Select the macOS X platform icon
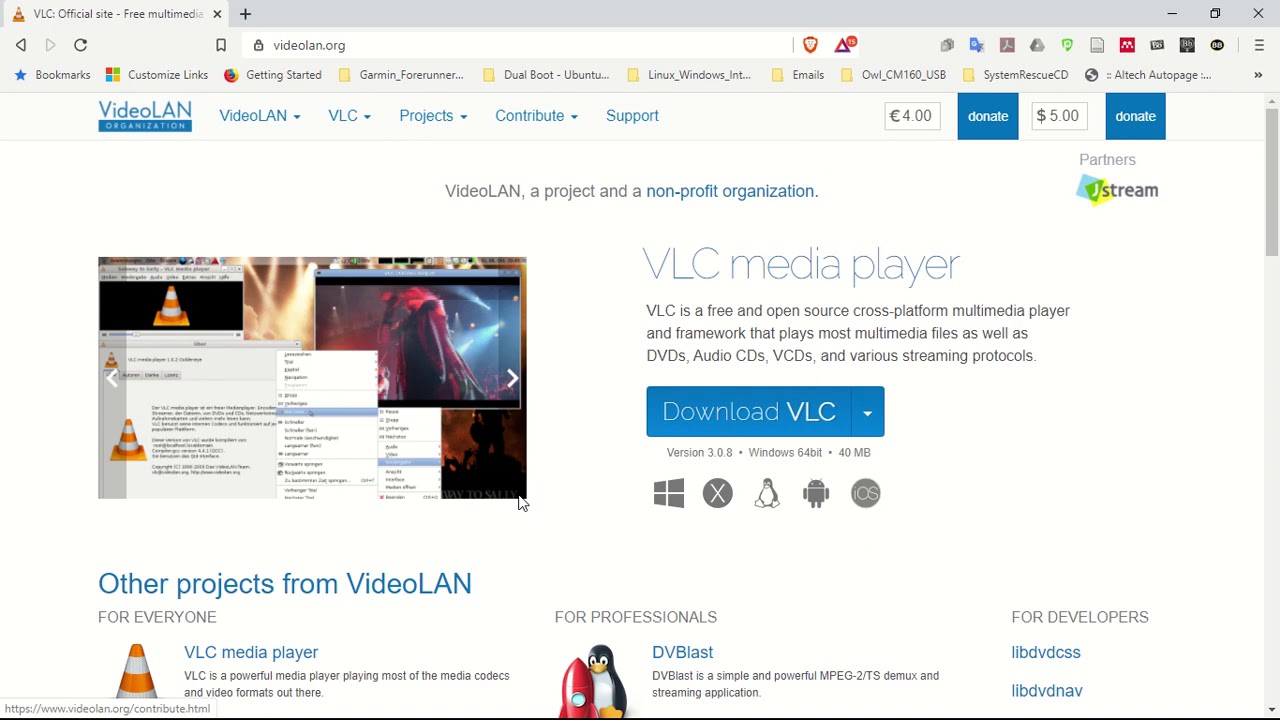The width and height of the screenshot is (1280, 720). click(x=718, y=493)
